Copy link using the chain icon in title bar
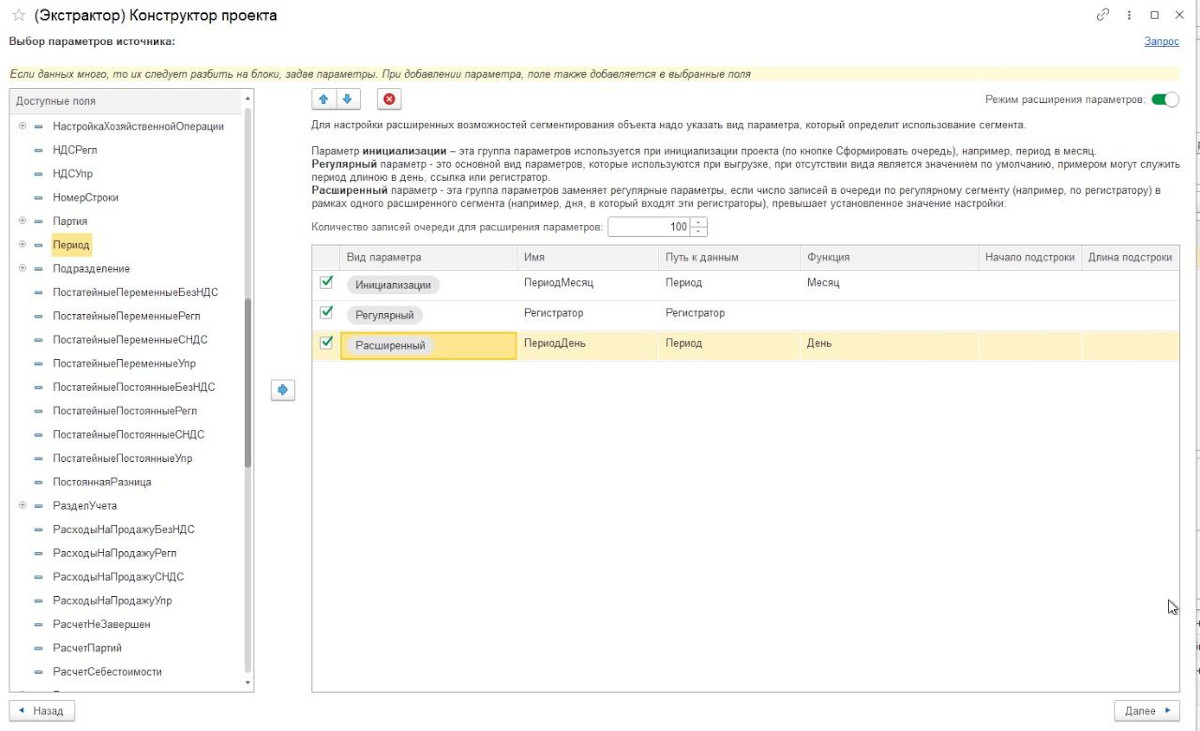Viewport: 1200px width, 731px height. pos(1103,15)
